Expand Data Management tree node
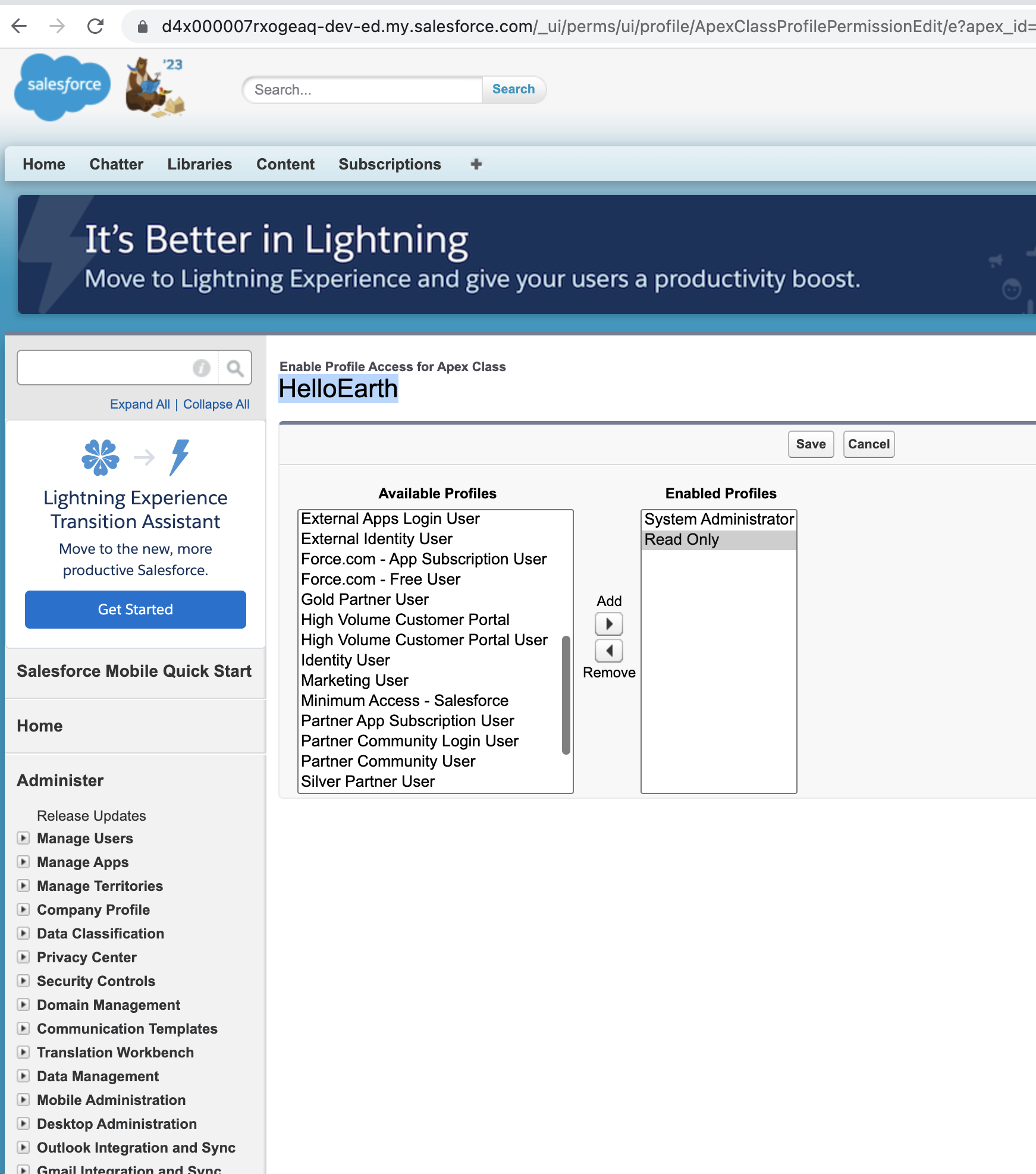1036x1174 pixels. [23, 1076]
